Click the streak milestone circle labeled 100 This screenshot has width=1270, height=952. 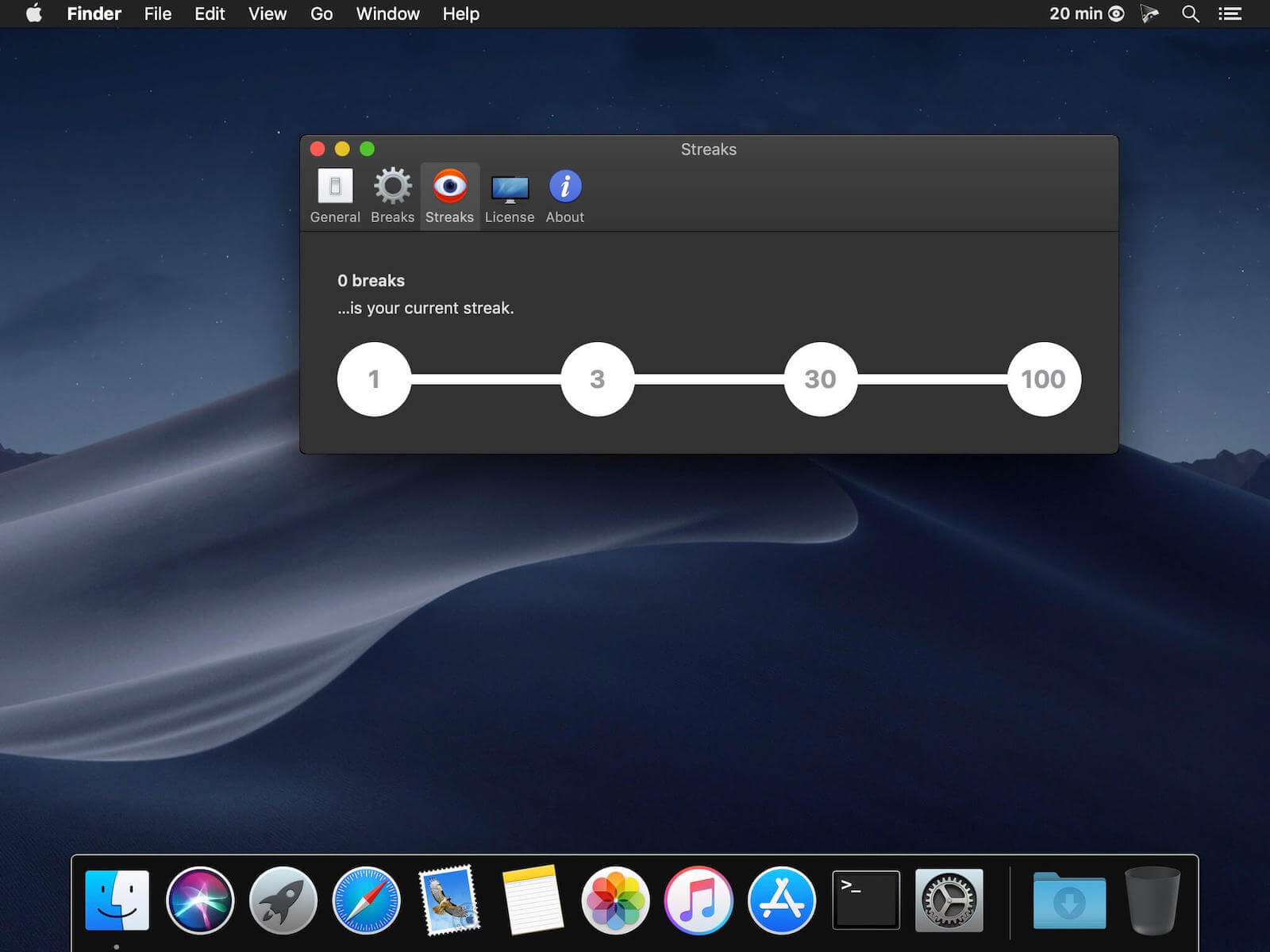[1043, 379]
